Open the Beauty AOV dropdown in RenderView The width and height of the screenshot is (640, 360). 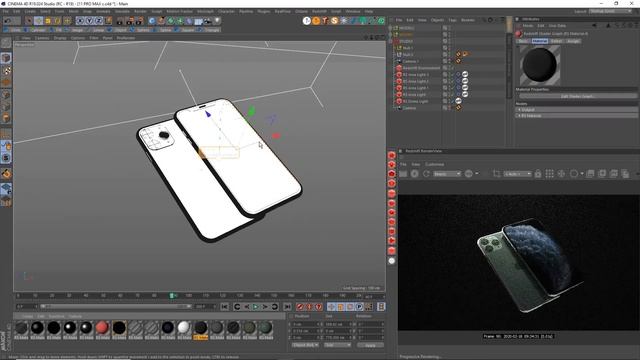447,174
